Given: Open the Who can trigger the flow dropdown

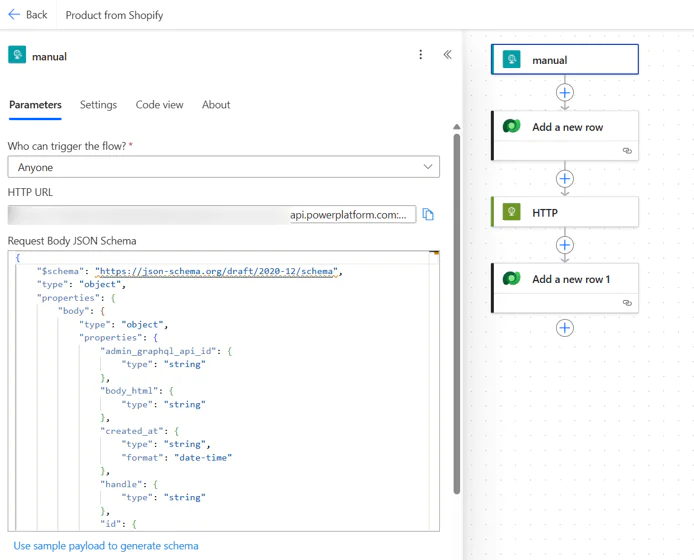Looking at the screenshot, I should (x=224, y=167).
